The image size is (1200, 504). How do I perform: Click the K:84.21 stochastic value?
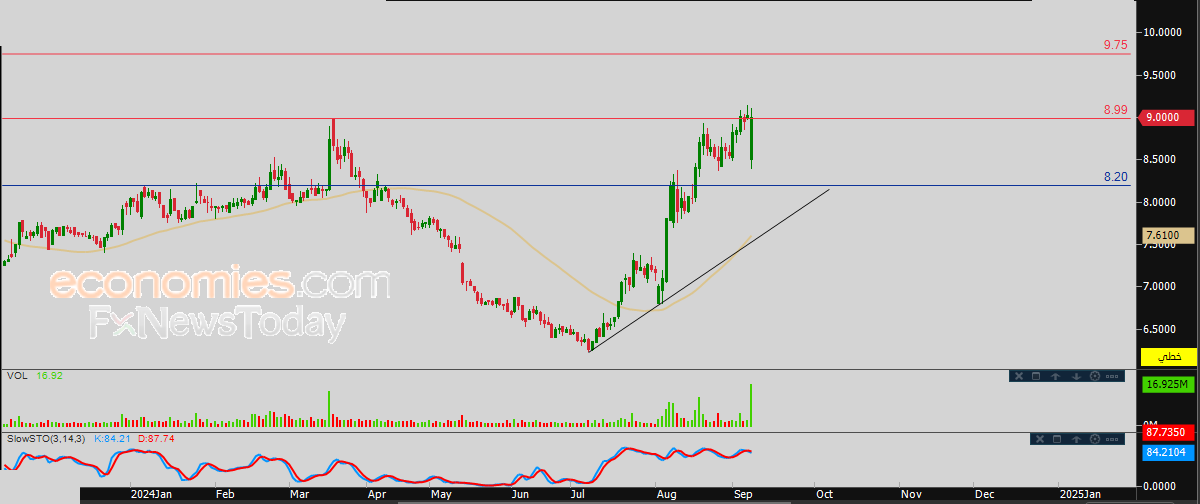112,439
